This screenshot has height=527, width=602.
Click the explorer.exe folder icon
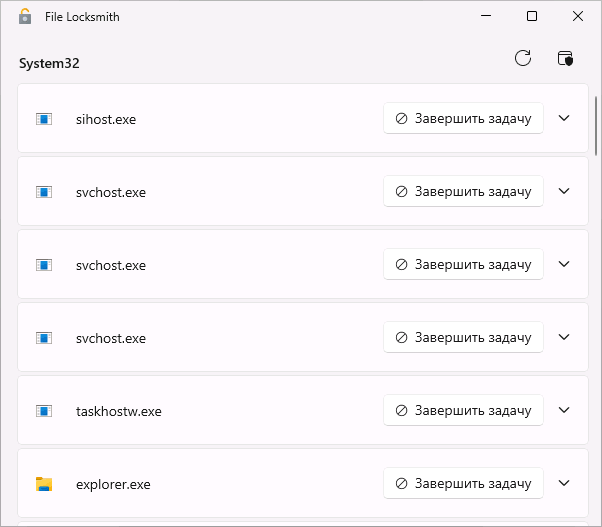pyautogui.click(x=44, y=485)
